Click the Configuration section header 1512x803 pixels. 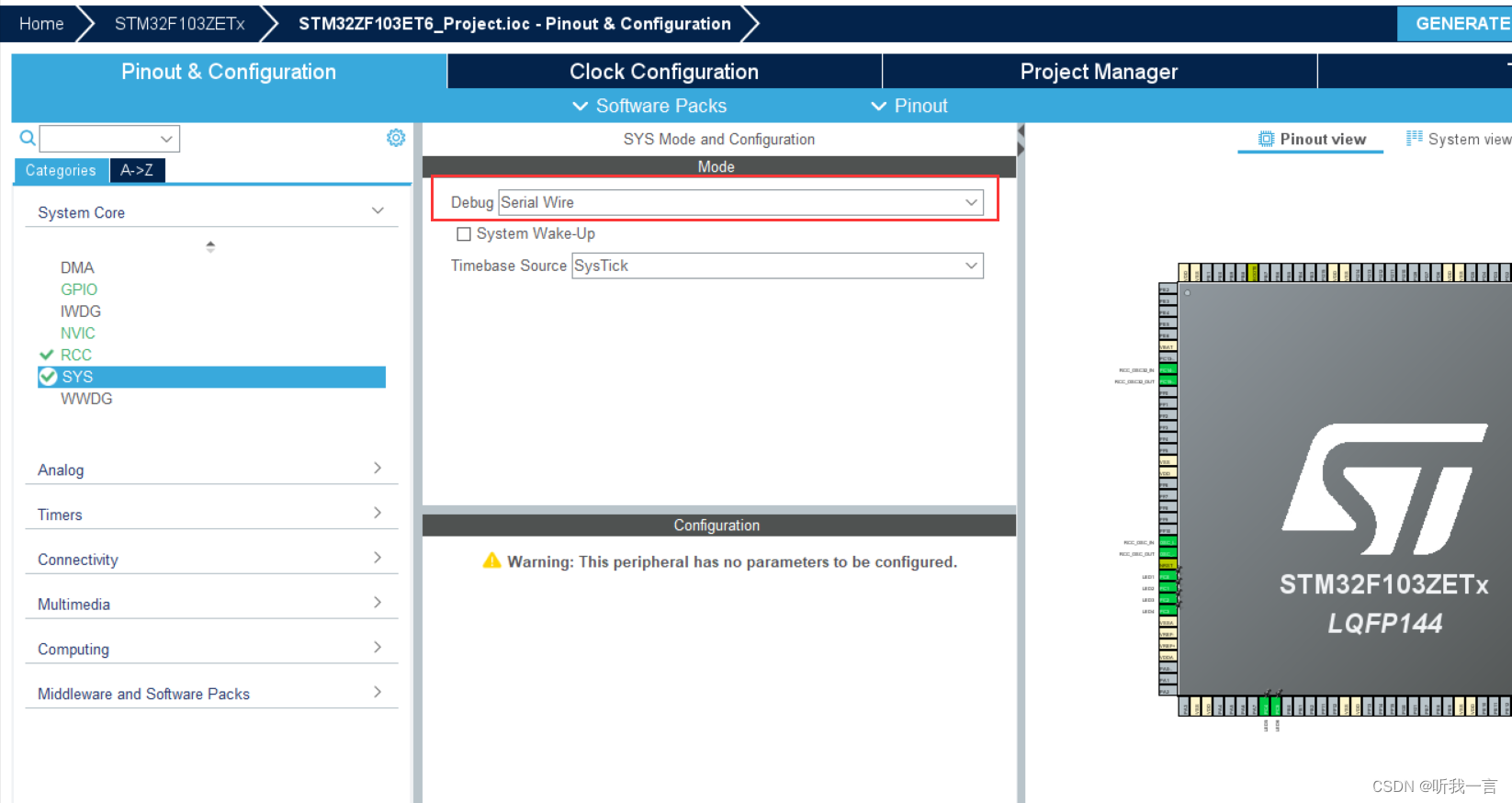(719, 526)
